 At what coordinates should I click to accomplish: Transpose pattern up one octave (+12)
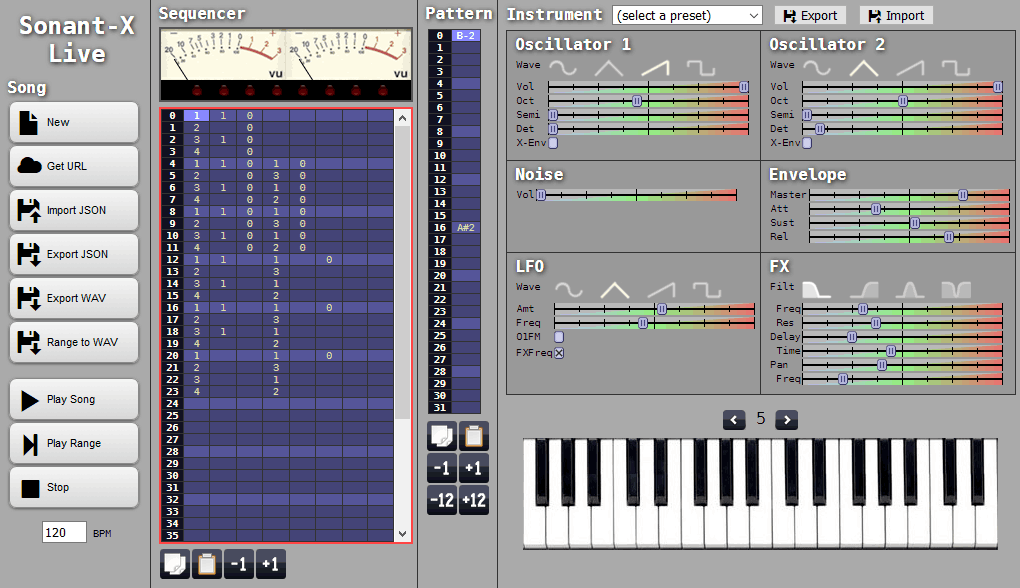474,500
